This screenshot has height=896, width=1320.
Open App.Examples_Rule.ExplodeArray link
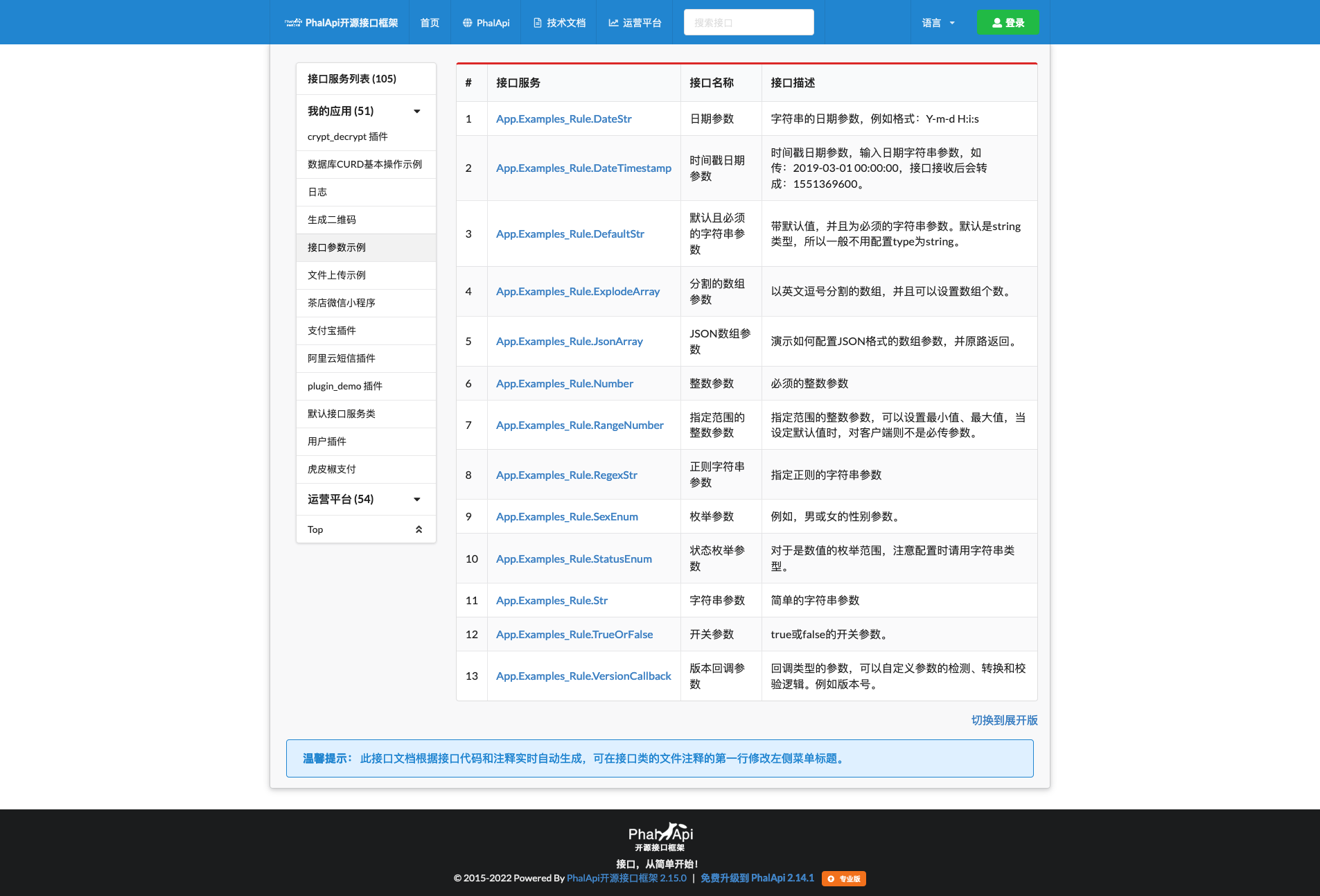pyautogui.click(x=578, y=291)
